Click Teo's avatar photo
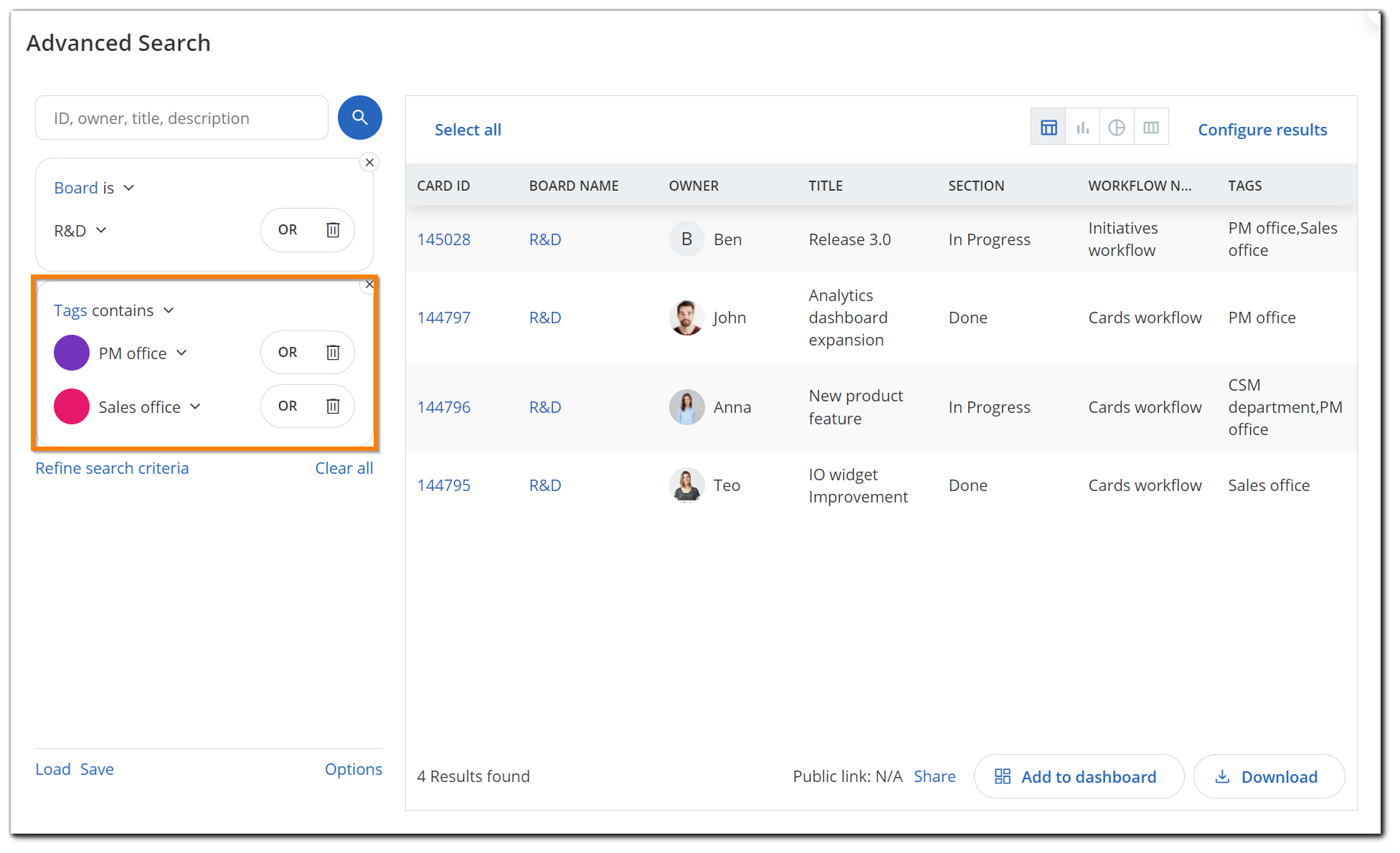 tap(686, 485)
